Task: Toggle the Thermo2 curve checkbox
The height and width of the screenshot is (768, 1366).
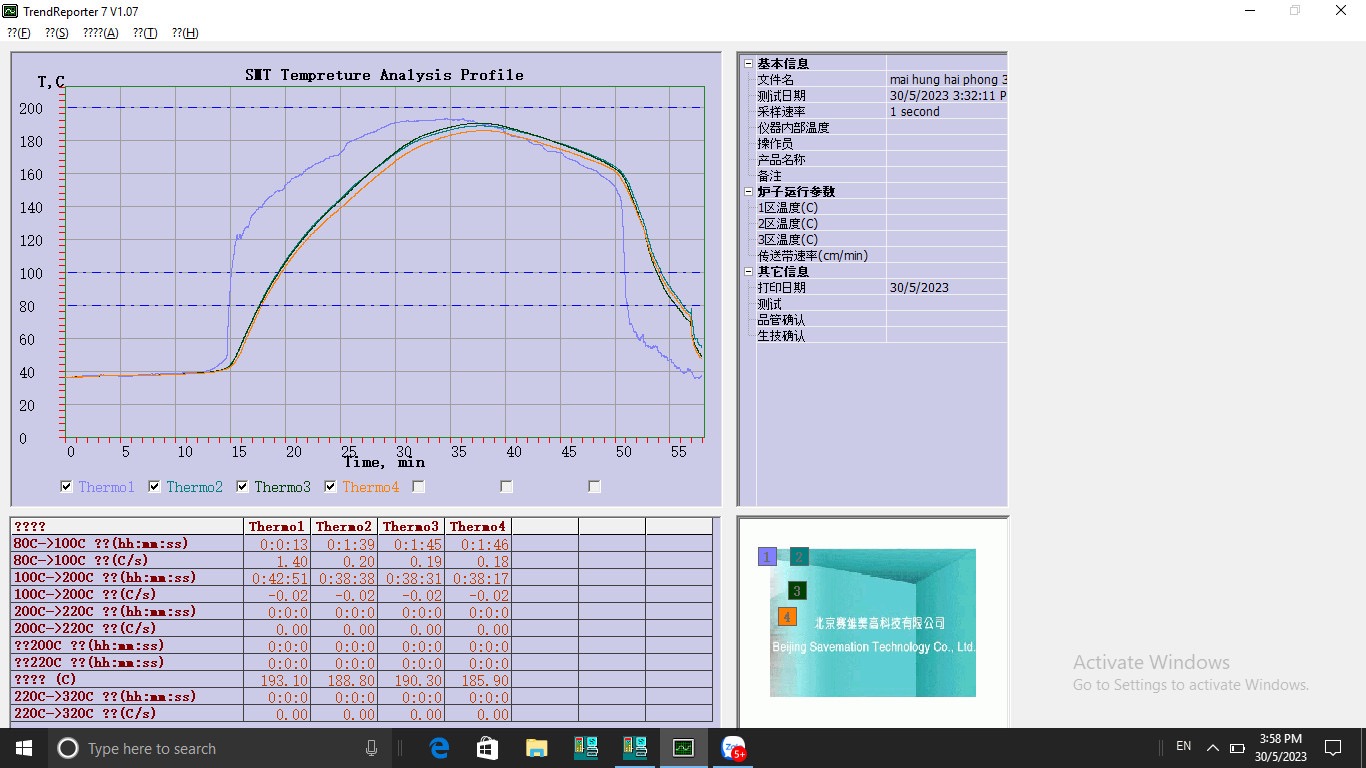Action: [x=155, y=487]
